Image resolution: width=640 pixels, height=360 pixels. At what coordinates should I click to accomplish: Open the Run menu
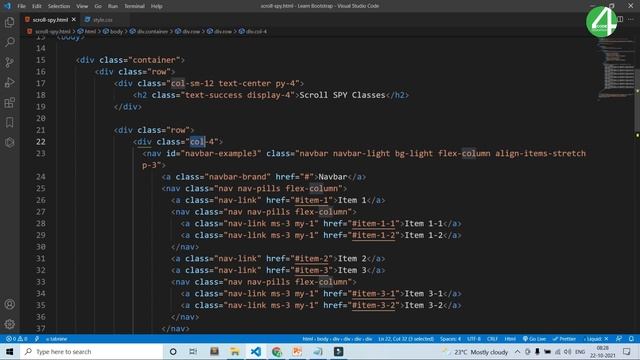click(x=113, y=6)
